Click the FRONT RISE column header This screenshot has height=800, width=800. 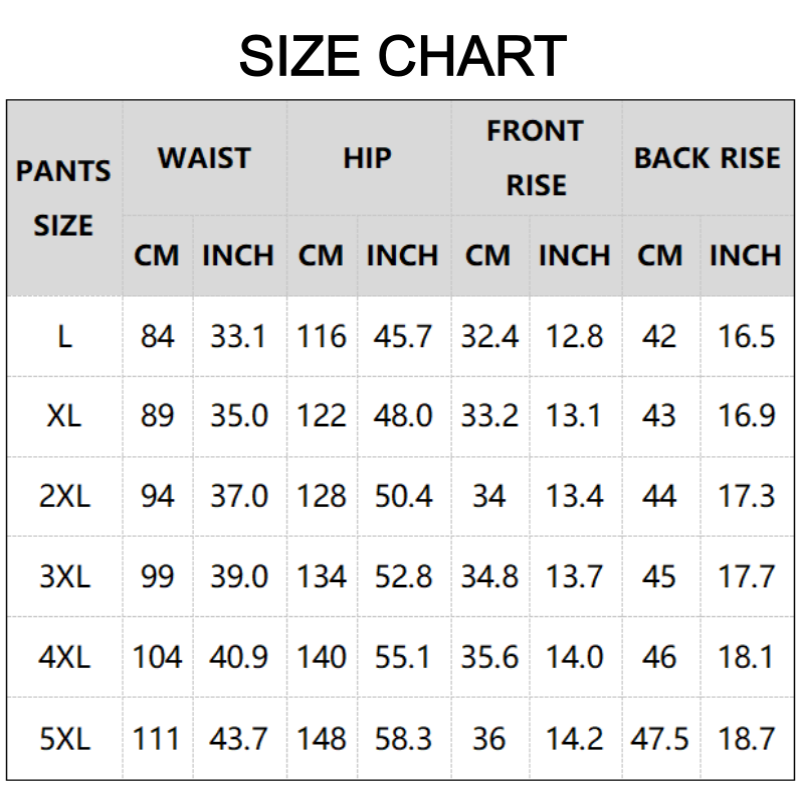click(x=535, y=158)
